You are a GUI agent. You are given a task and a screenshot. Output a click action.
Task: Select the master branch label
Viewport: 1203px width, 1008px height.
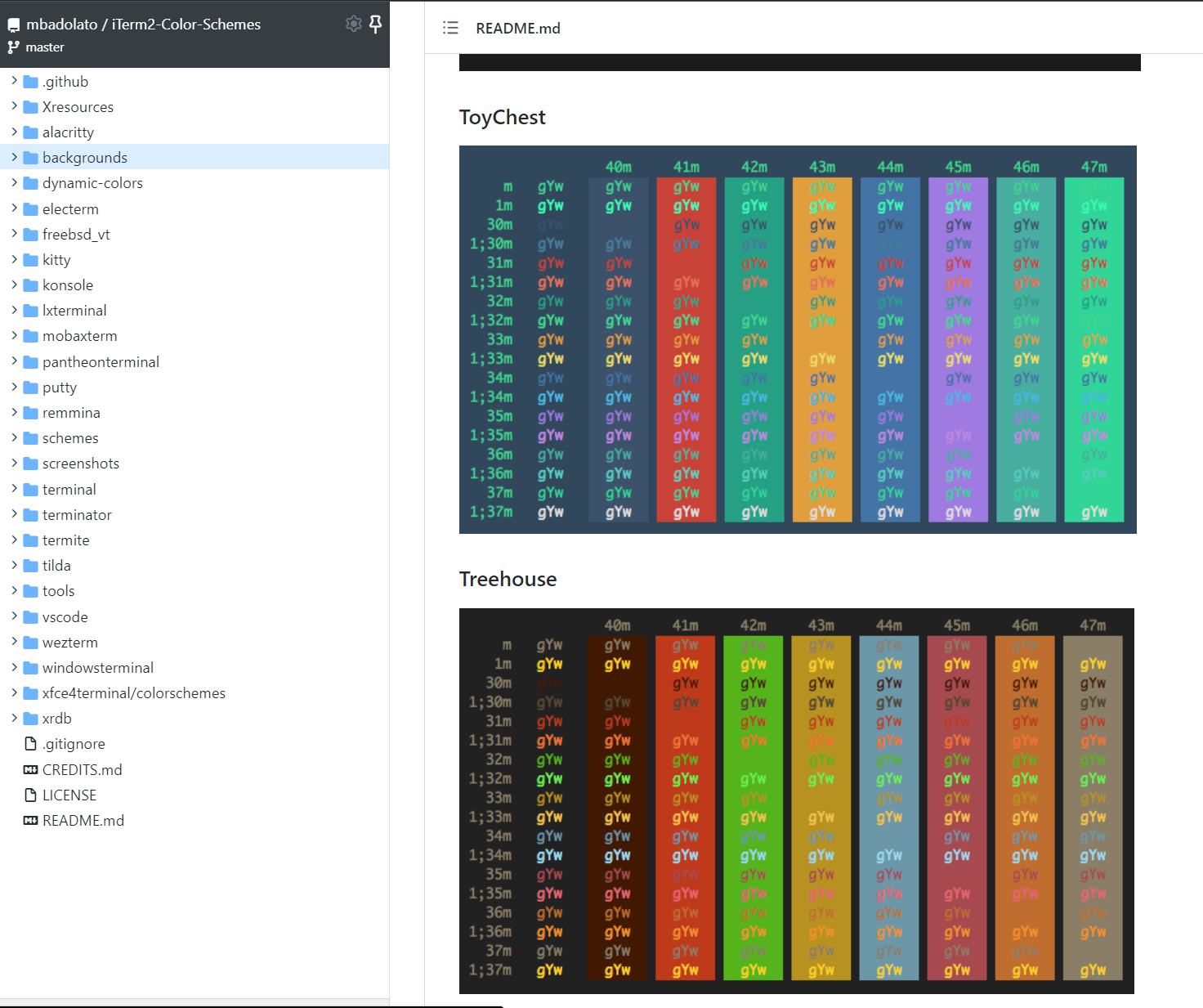(45, 47)
